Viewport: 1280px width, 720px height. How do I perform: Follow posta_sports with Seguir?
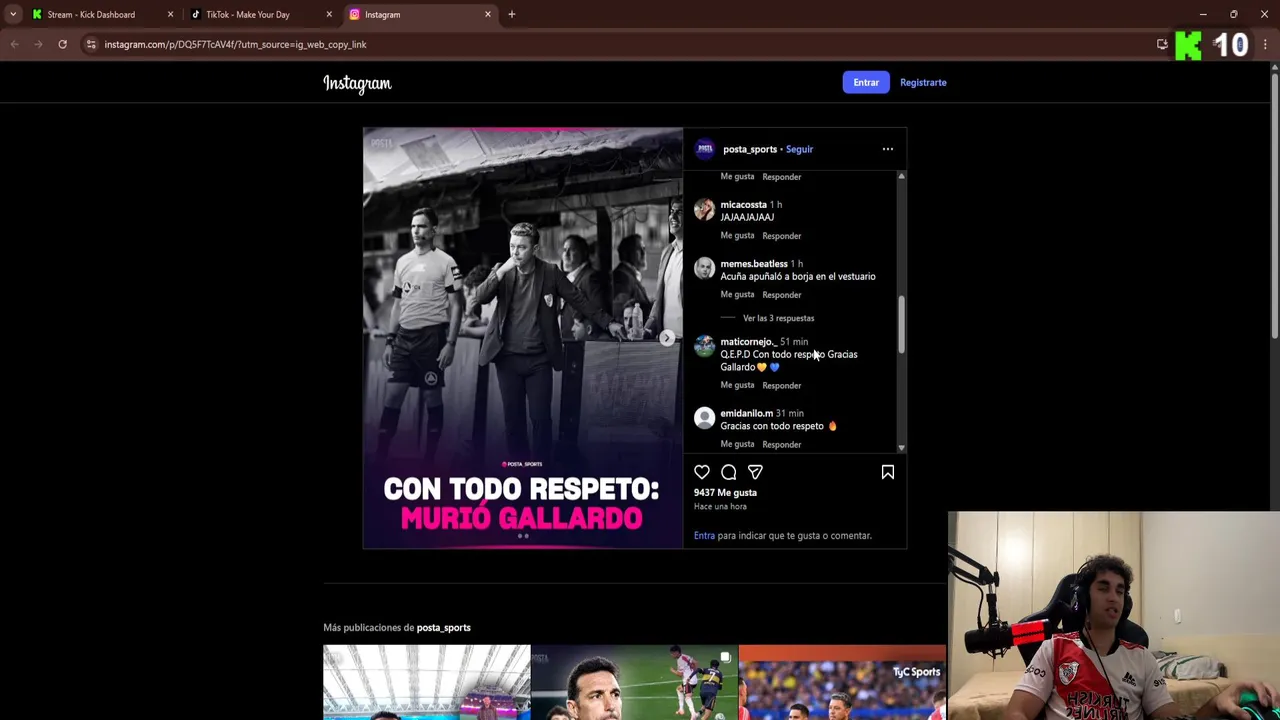799,149
